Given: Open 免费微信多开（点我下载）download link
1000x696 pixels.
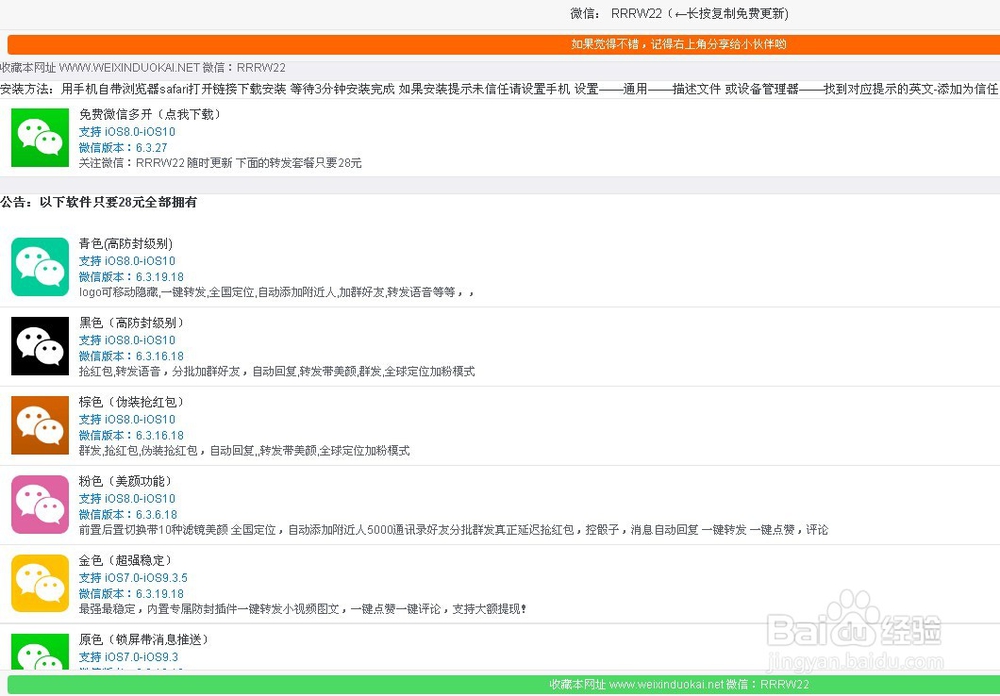Looking at the screenshot, I should [151, 114].
